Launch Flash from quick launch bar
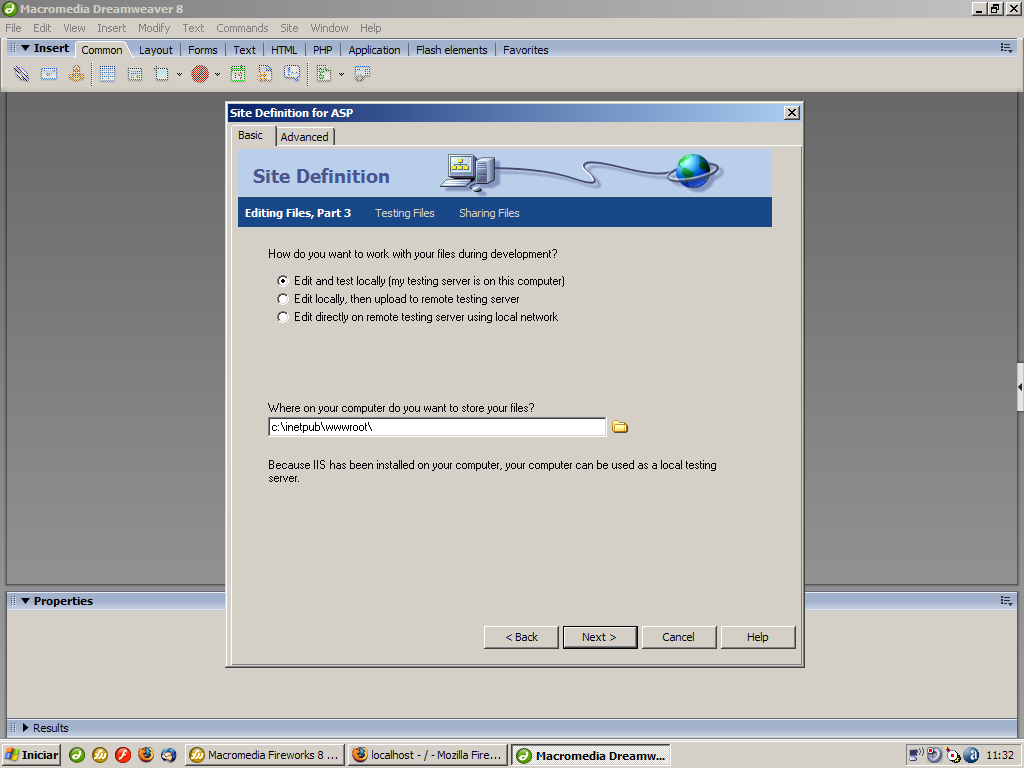Image resolution: width=1024 pixels, height=768 pixels. 123,755
